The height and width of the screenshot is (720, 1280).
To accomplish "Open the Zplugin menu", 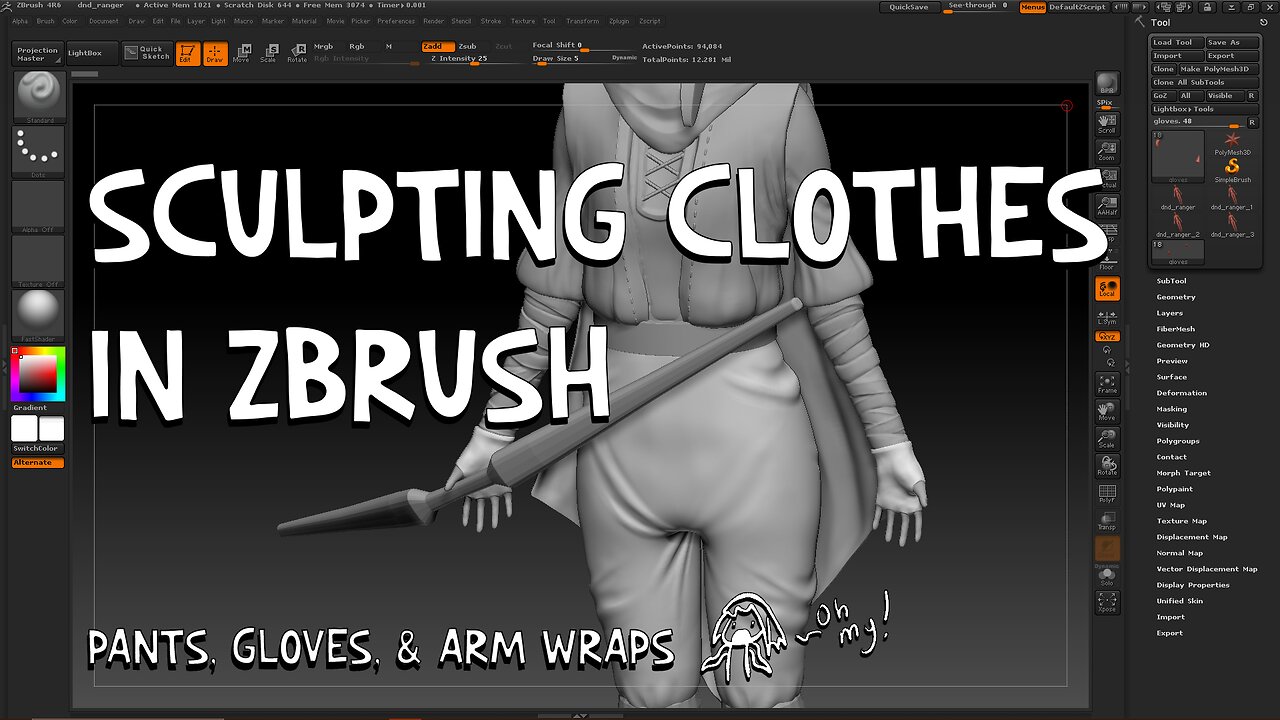I will pyautogui.click(x=619, y=21).
